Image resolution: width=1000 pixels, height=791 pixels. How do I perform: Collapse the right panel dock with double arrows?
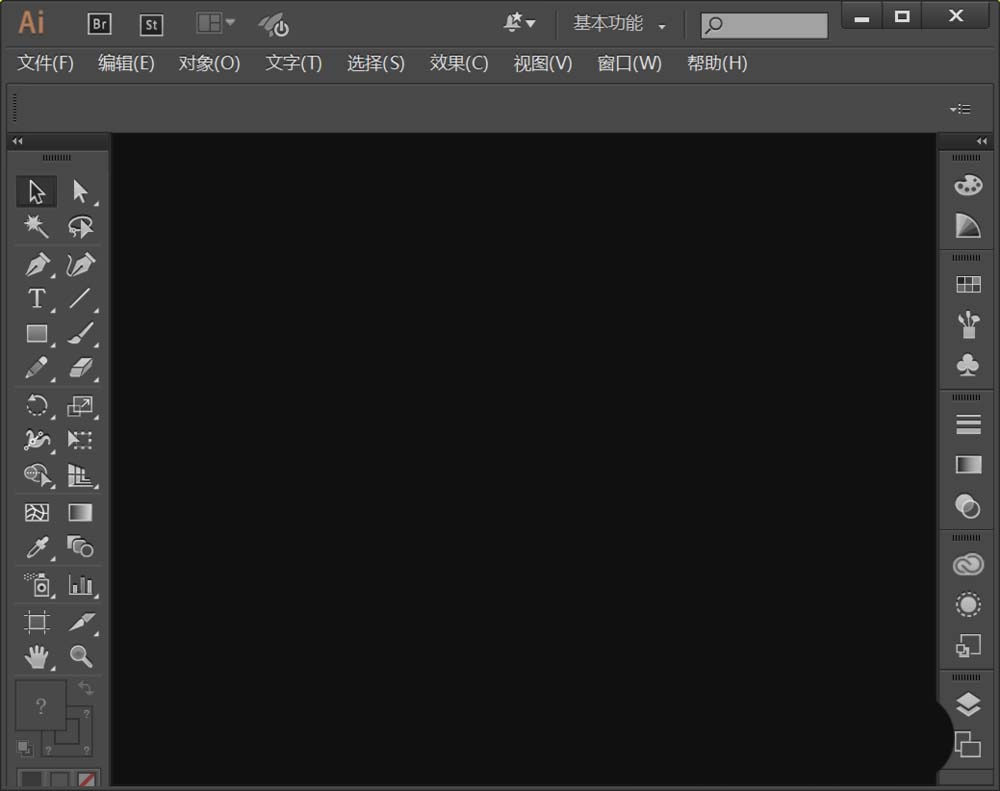coord(981,141)
